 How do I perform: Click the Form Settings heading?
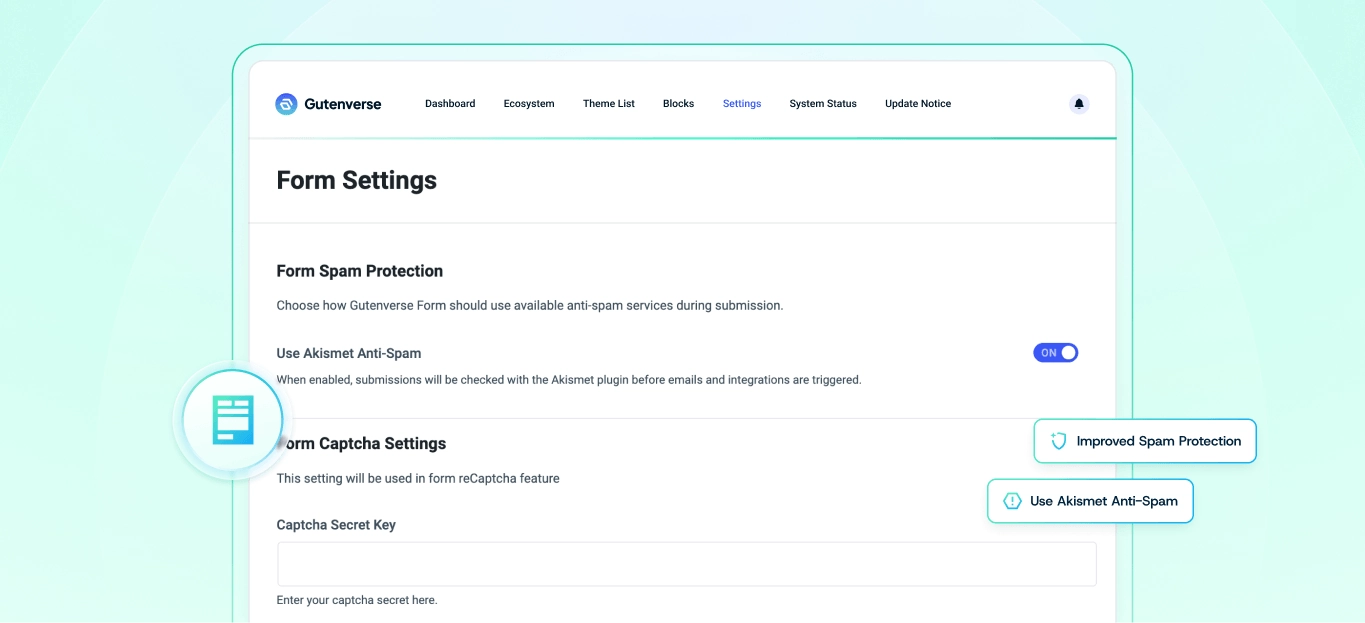tap(357, 180)
